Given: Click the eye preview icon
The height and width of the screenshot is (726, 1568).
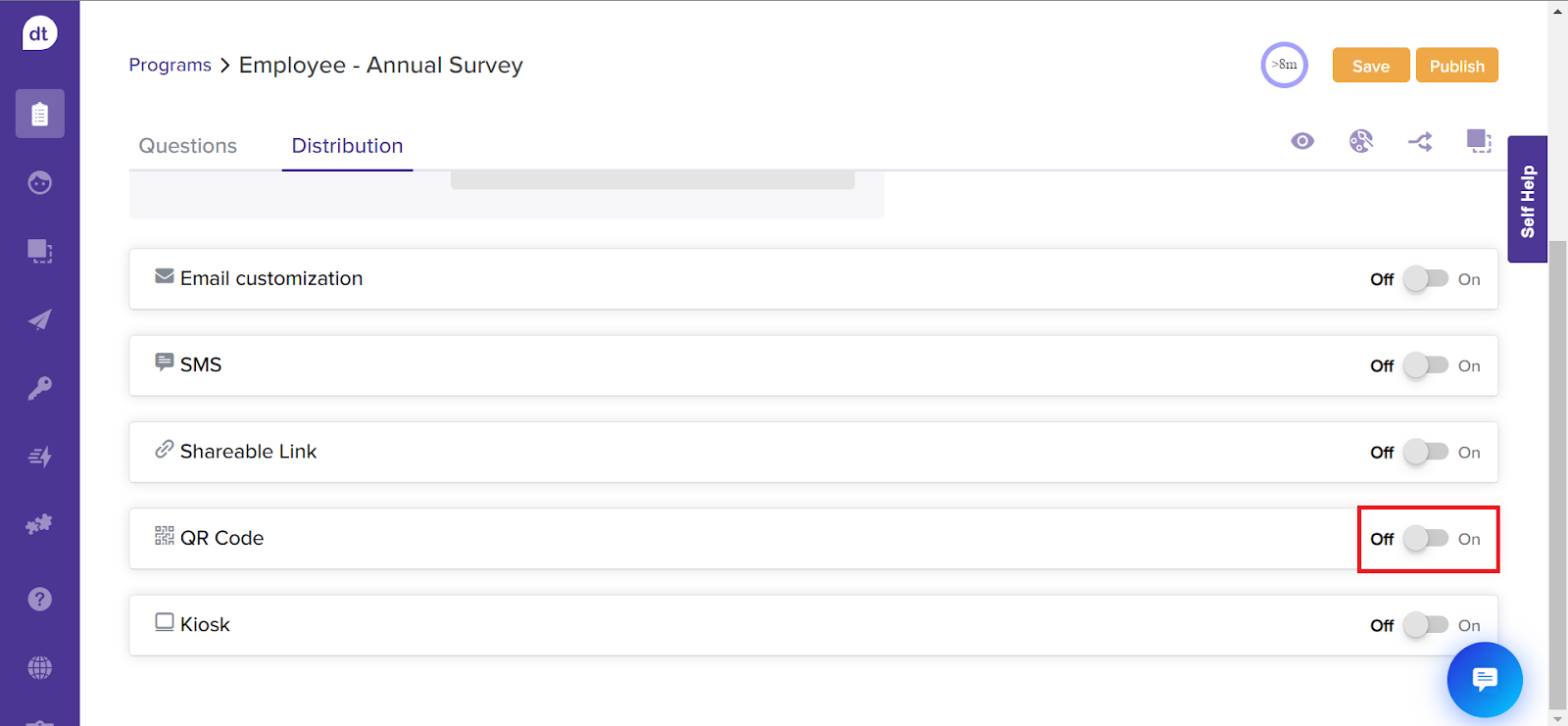Looking at the screenshot, I should [1302, 141].
